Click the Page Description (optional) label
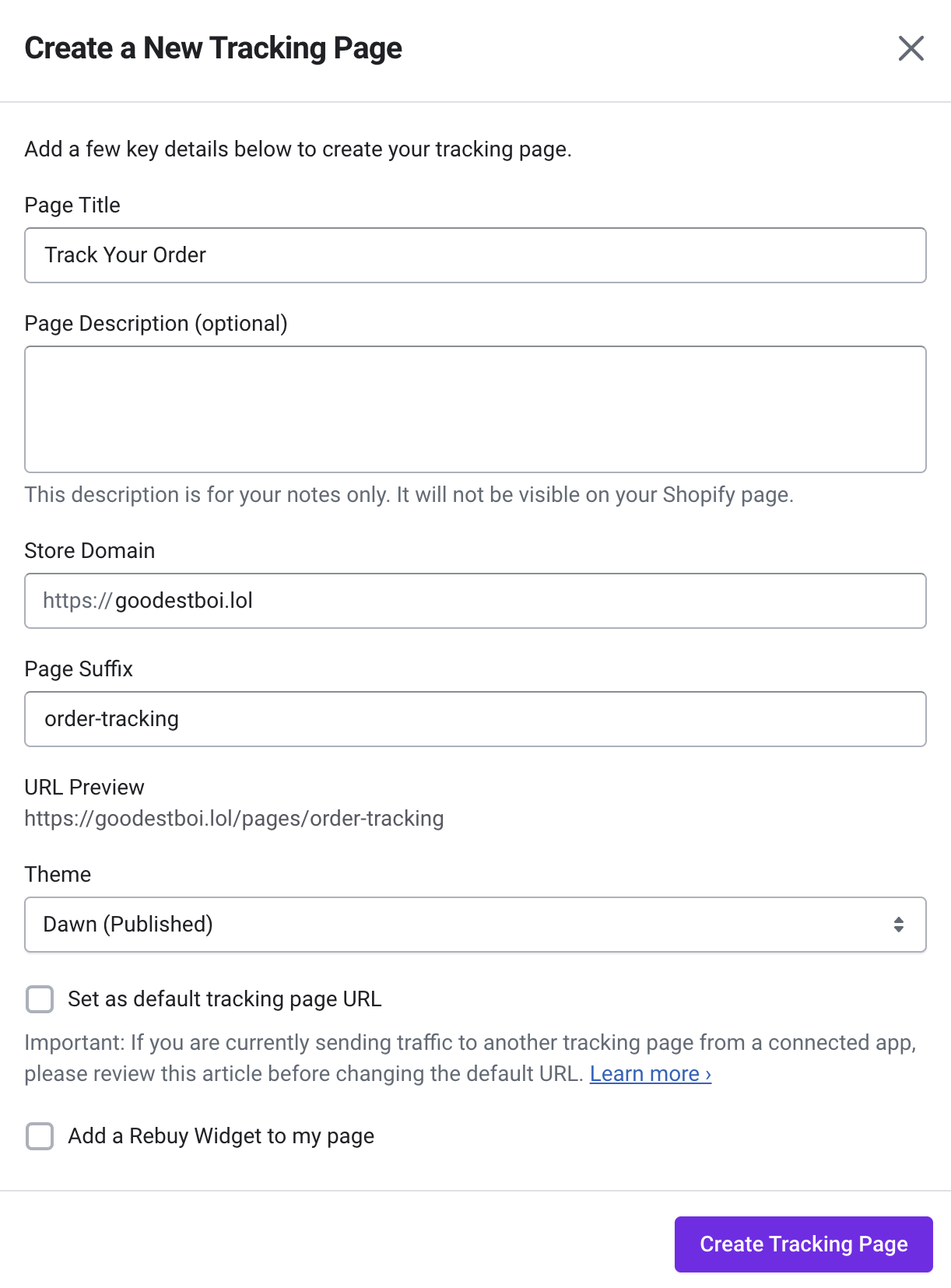 pyautogui.click(x=156, y=324)
